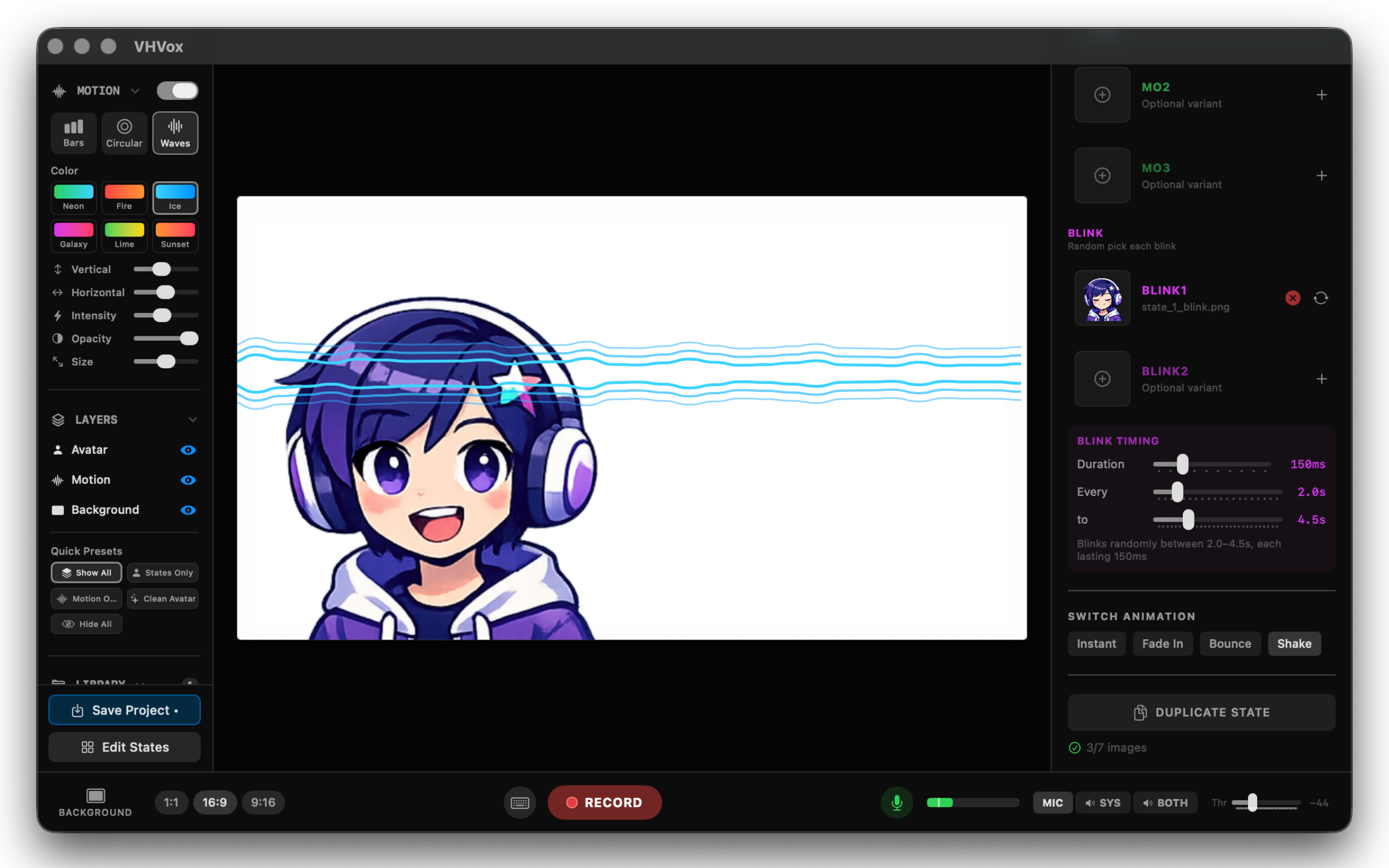The height and width of the screenshot is (868, 1389).
Task: Replace the BLINK1 image with refresh icon
Action: 1321,298
